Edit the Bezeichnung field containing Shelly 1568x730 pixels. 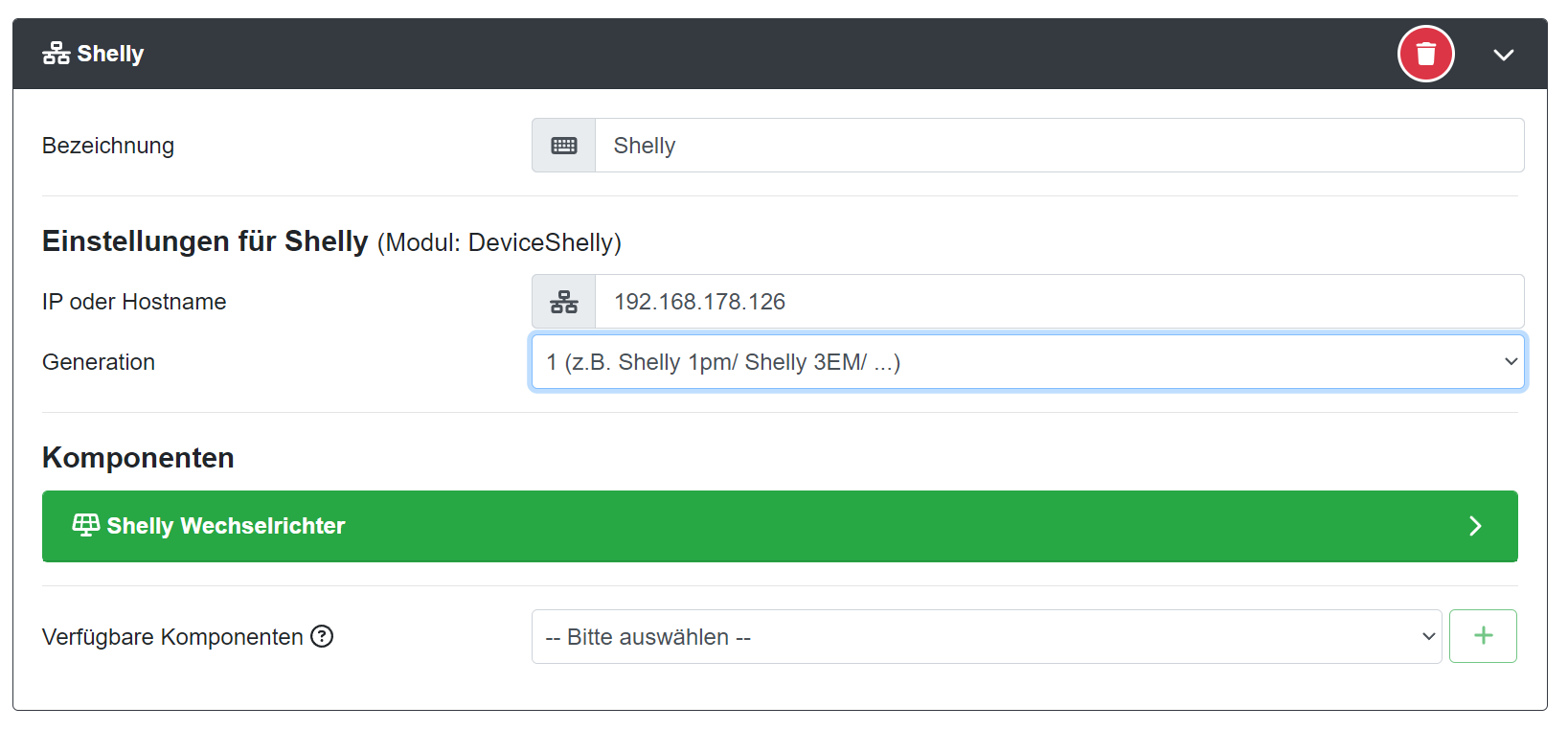(1059, 146)
